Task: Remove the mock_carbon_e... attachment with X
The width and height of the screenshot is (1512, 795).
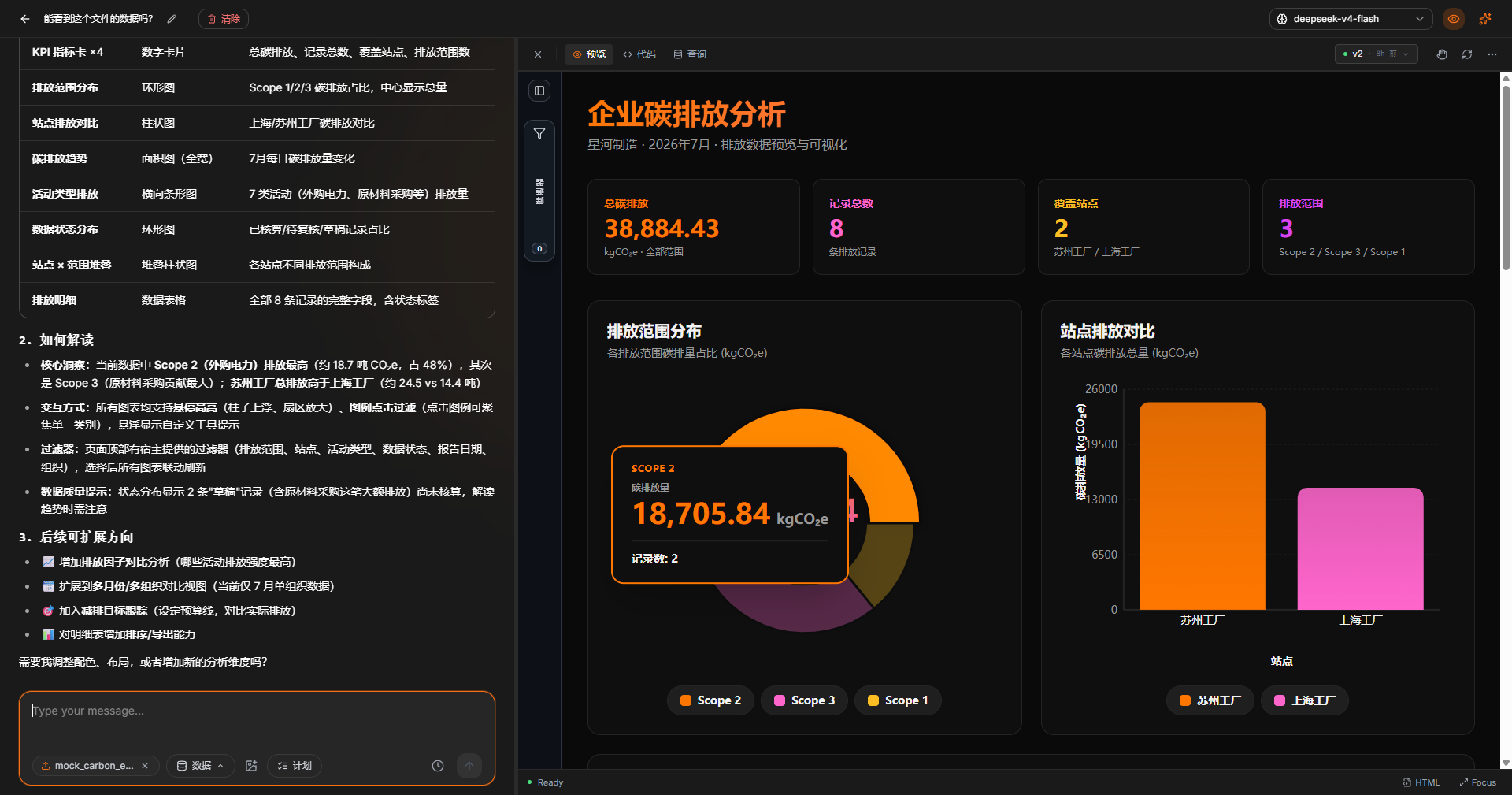Action: pyautogui.click(x=145, y=766)
